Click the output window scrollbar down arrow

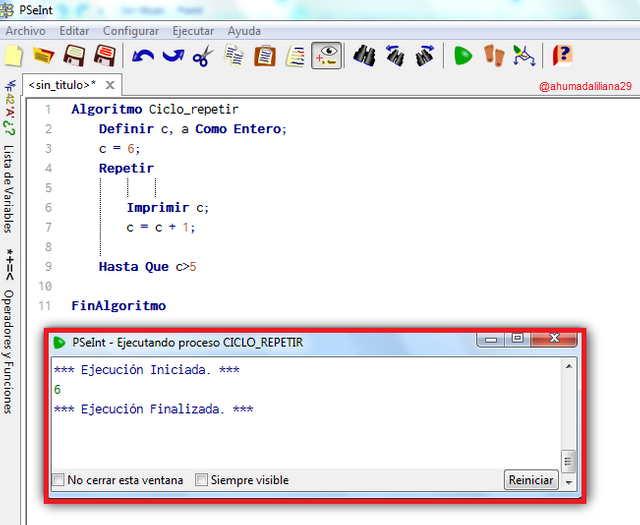[569, 483]
